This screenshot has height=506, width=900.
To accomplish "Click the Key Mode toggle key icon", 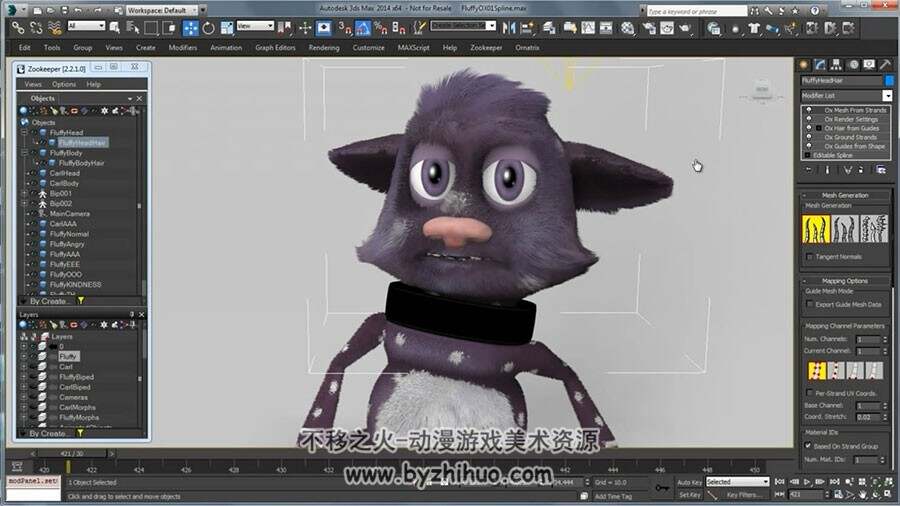I will (662, 488).
